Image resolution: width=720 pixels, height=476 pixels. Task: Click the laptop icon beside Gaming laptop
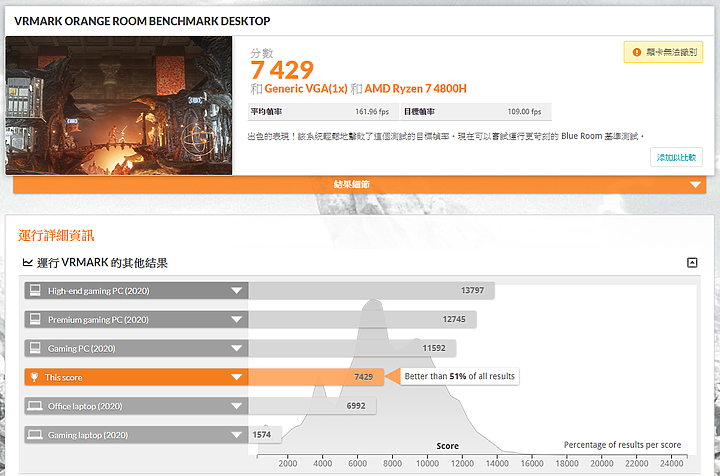tap(35, 435)
